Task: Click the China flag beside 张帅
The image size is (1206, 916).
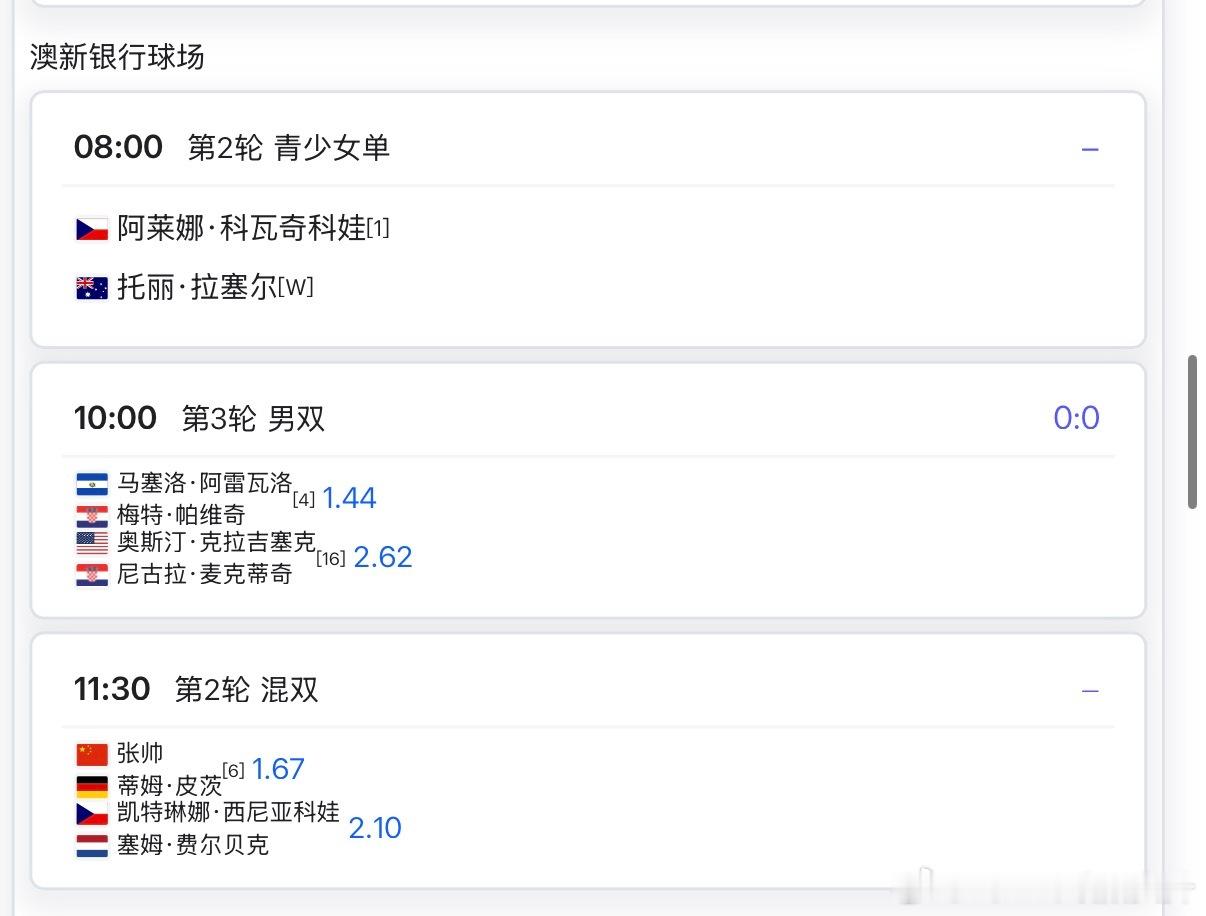Action: [92, 755]
